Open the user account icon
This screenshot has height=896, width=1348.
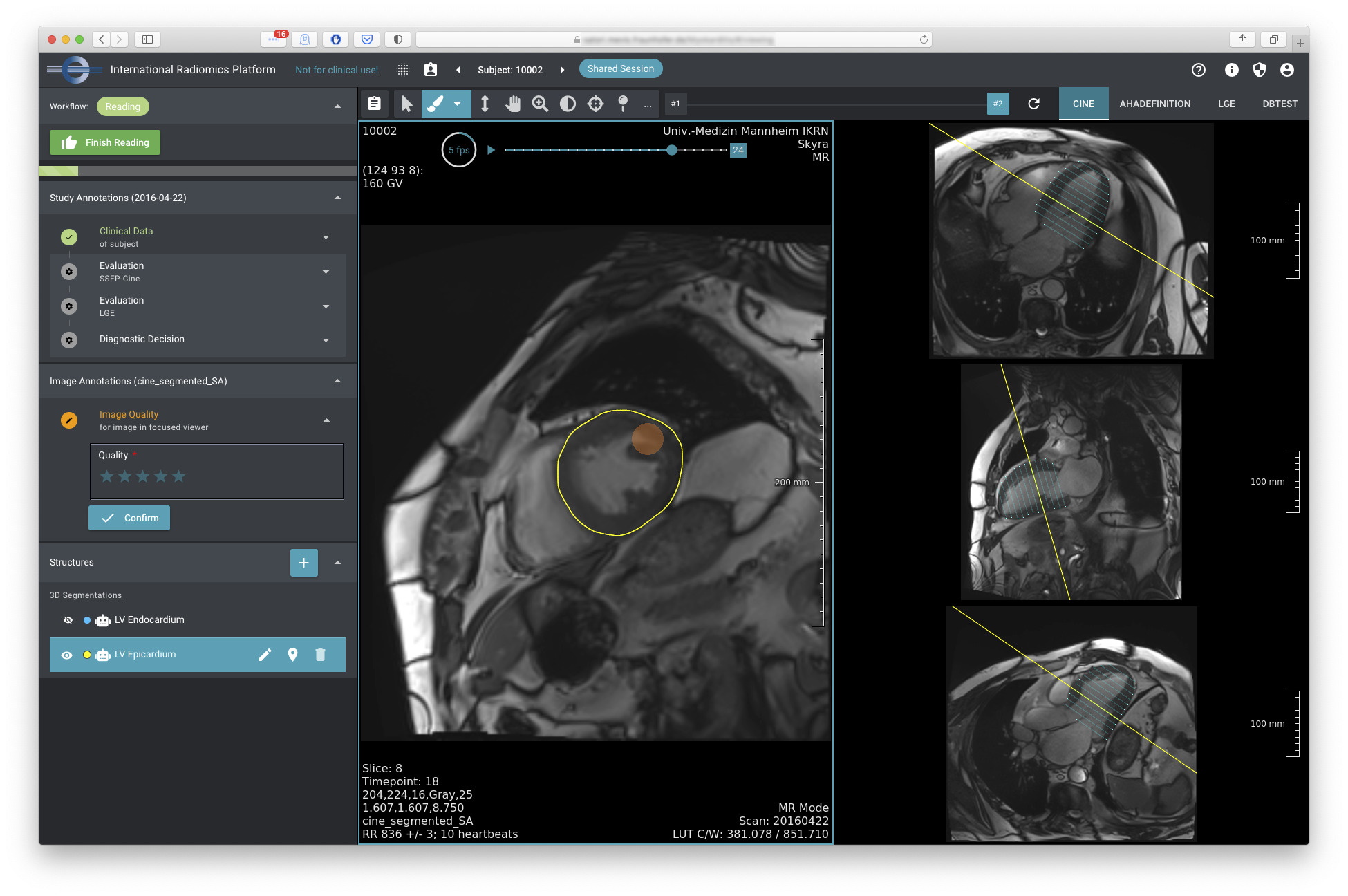(x=1287, y=70)
